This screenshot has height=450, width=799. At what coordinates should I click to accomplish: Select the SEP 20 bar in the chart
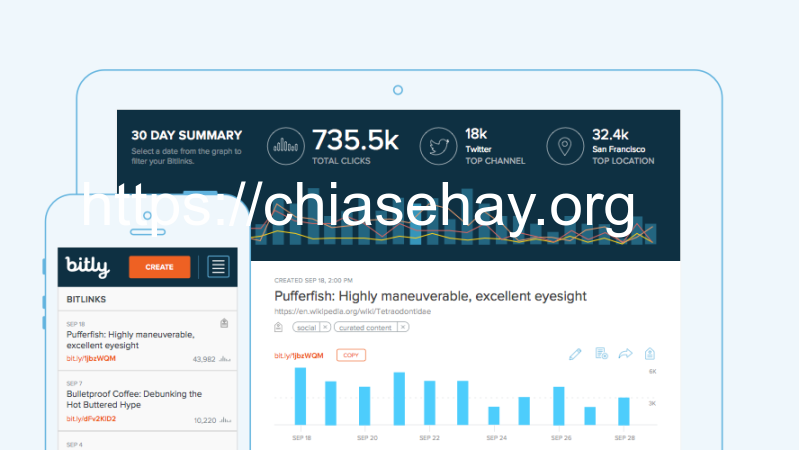[364, 406]
